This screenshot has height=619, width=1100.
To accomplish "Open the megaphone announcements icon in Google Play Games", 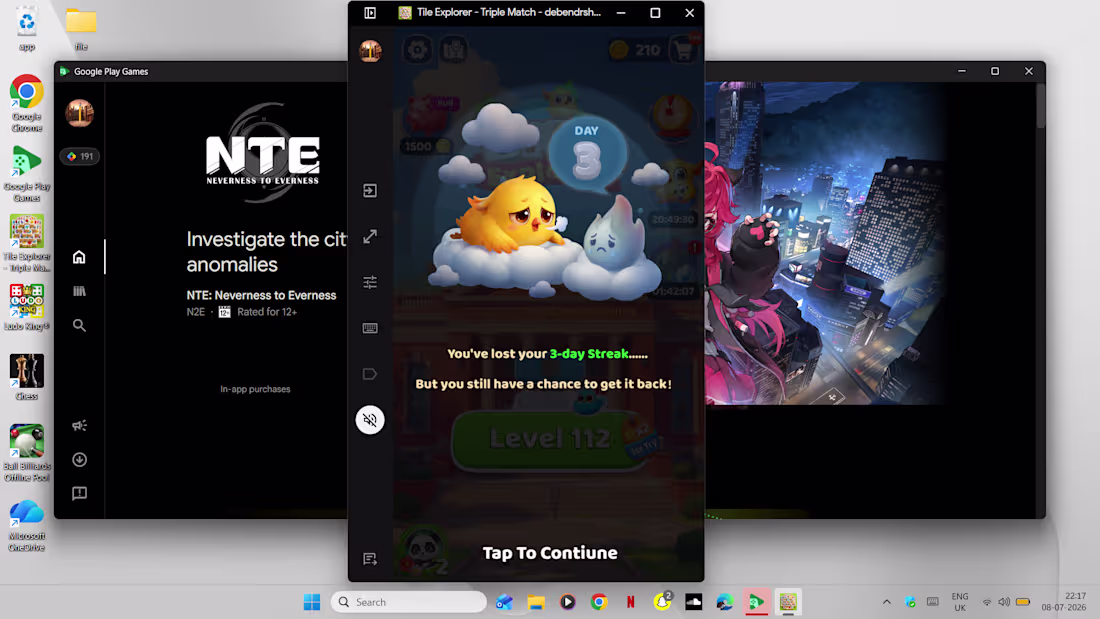I will (79, 425).
